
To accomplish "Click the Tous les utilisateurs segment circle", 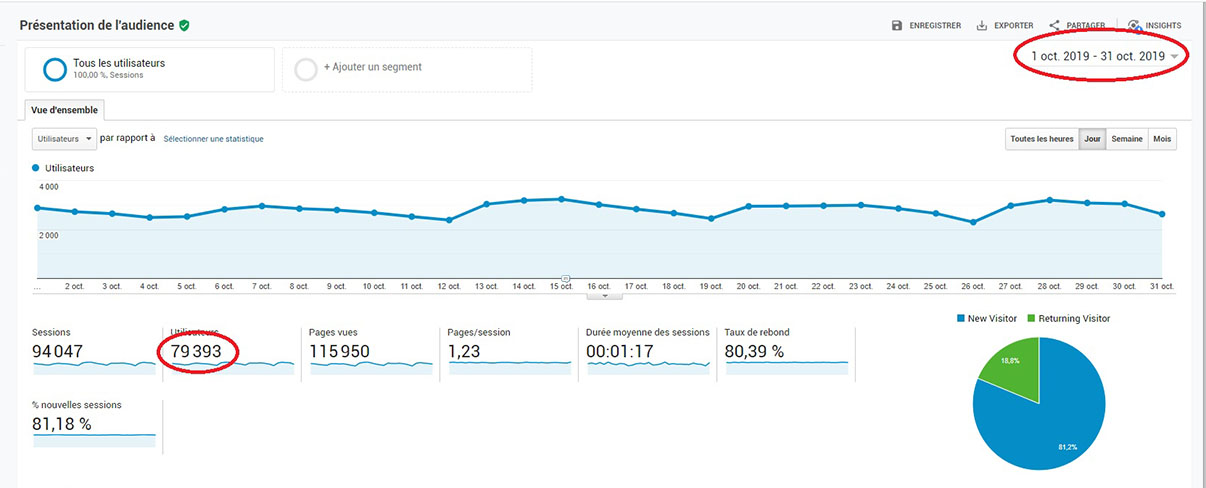I will pyautogui.click(x=54, y=69).
